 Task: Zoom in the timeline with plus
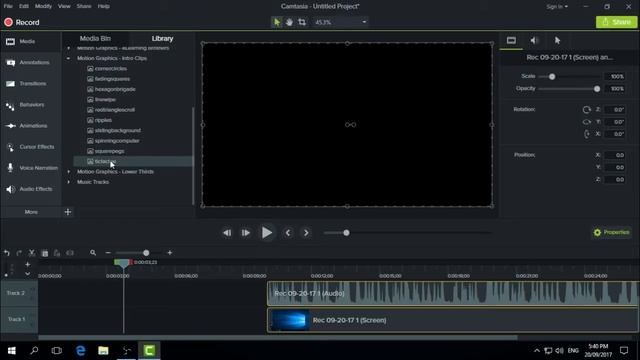(170, 253)
